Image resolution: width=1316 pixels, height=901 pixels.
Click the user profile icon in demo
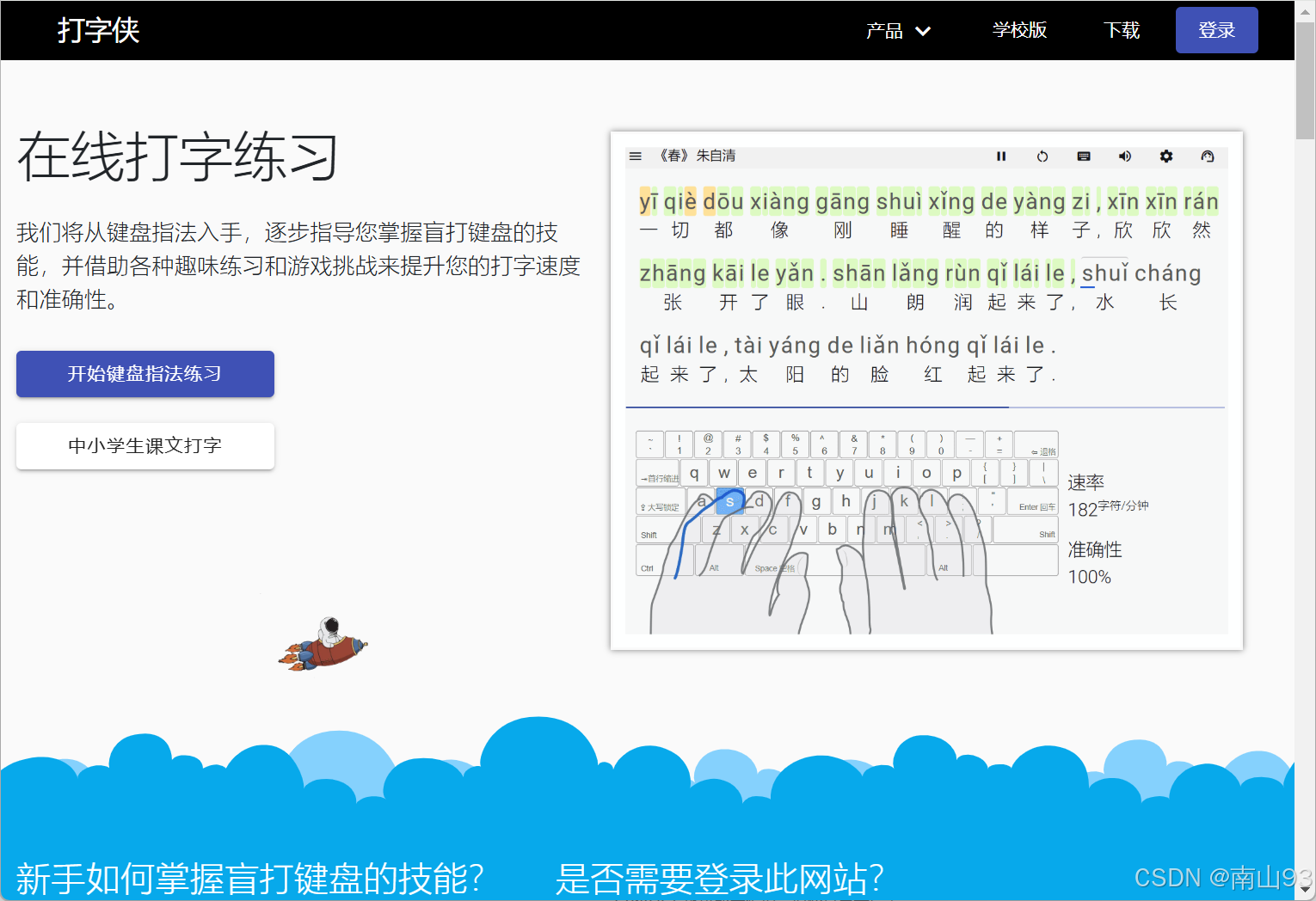pos(1208,156)
